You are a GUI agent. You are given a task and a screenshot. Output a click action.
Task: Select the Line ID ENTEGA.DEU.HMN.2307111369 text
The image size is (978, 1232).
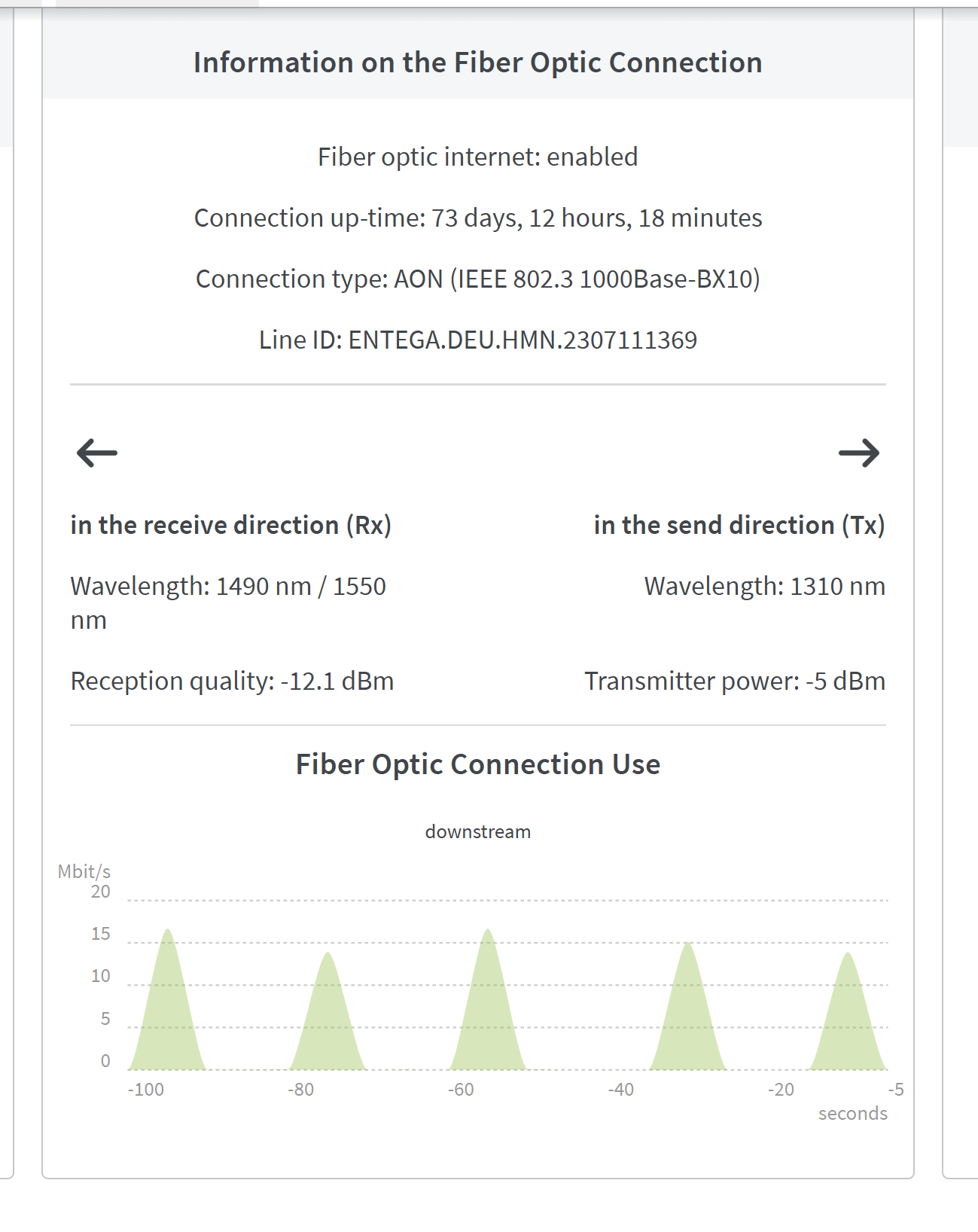click(478, 340)
